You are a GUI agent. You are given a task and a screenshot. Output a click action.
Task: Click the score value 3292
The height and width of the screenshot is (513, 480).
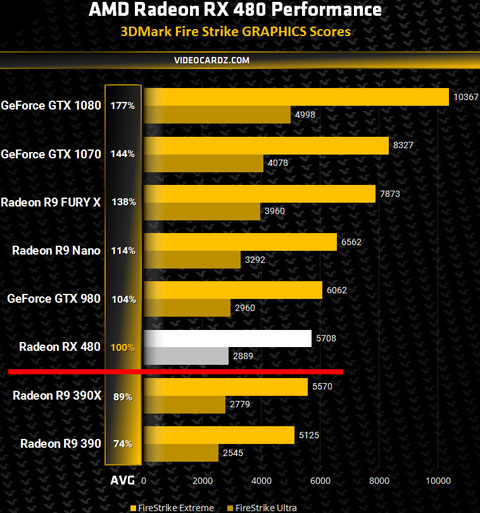pyautogui.click(x=255, y=260)
